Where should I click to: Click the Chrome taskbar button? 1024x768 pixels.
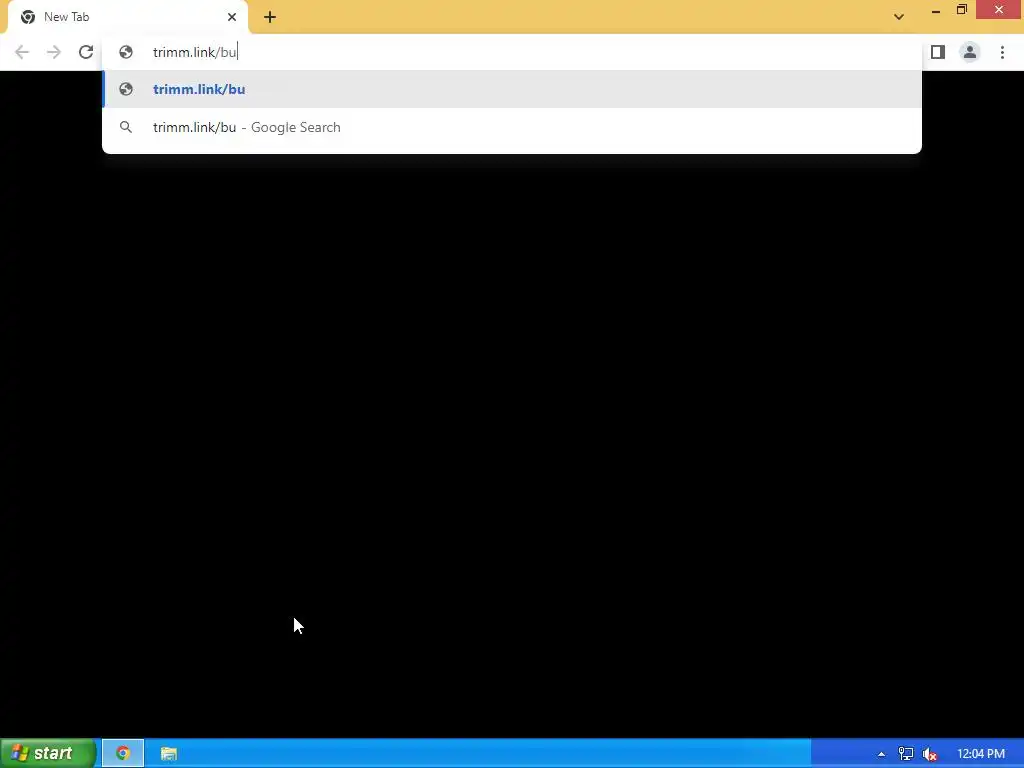tap(123, 754)
